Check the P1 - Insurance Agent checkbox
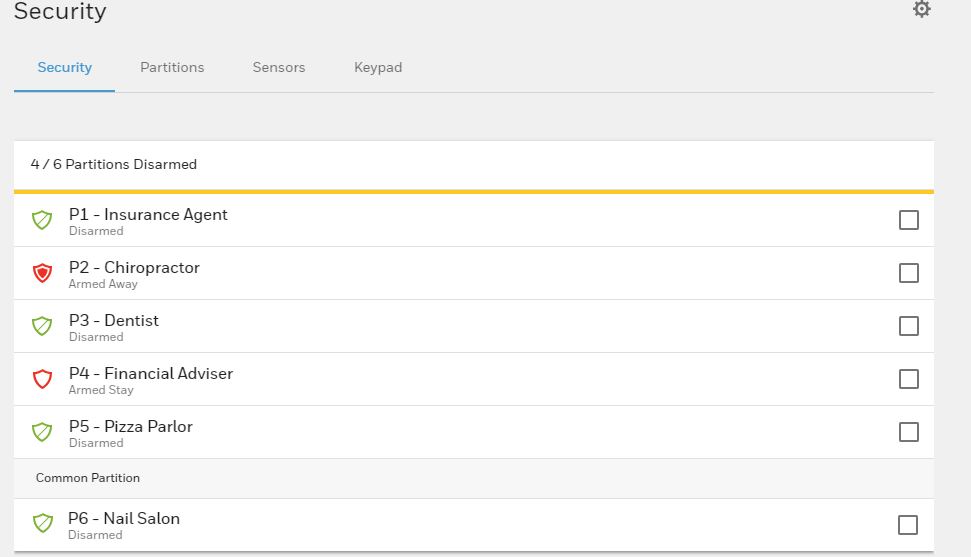The width and height of the screenshot is (971, 557). (x=908, y=220)
